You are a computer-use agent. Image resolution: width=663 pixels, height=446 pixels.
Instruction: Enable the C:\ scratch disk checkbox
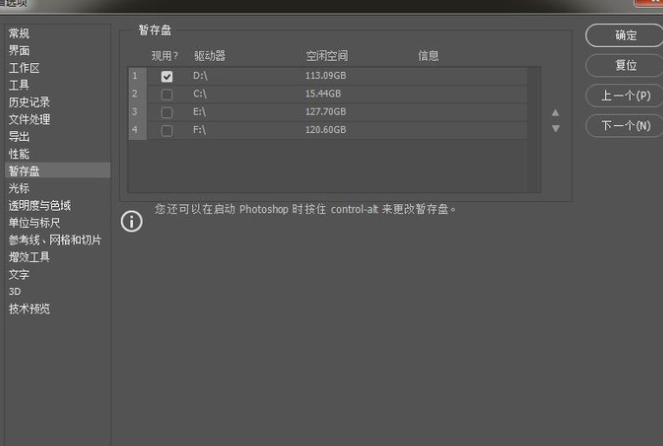(167, 94)
